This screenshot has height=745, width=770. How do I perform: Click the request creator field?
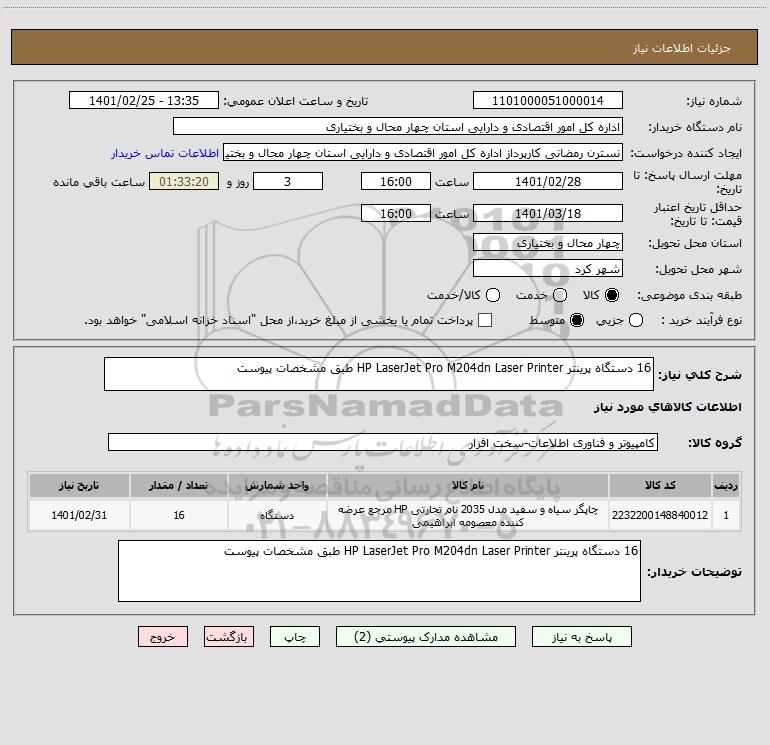423,152
